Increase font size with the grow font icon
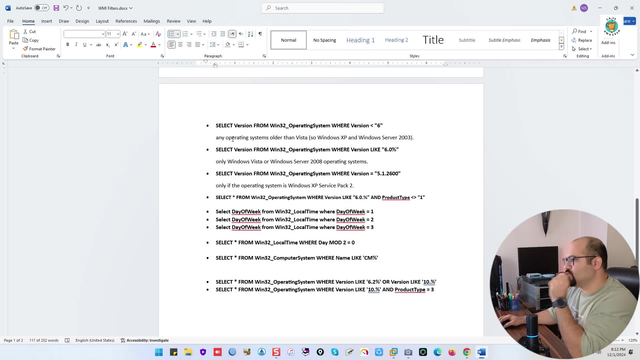640x360 pixels. point(125,34)
